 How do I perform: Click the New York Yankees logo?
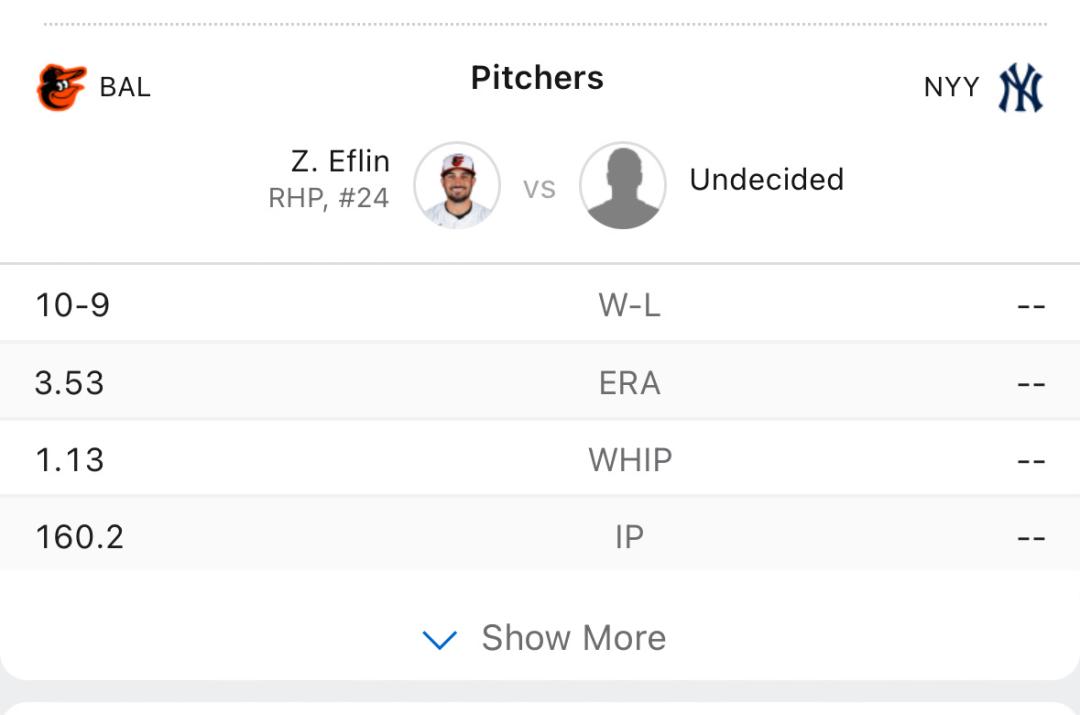1021,87
